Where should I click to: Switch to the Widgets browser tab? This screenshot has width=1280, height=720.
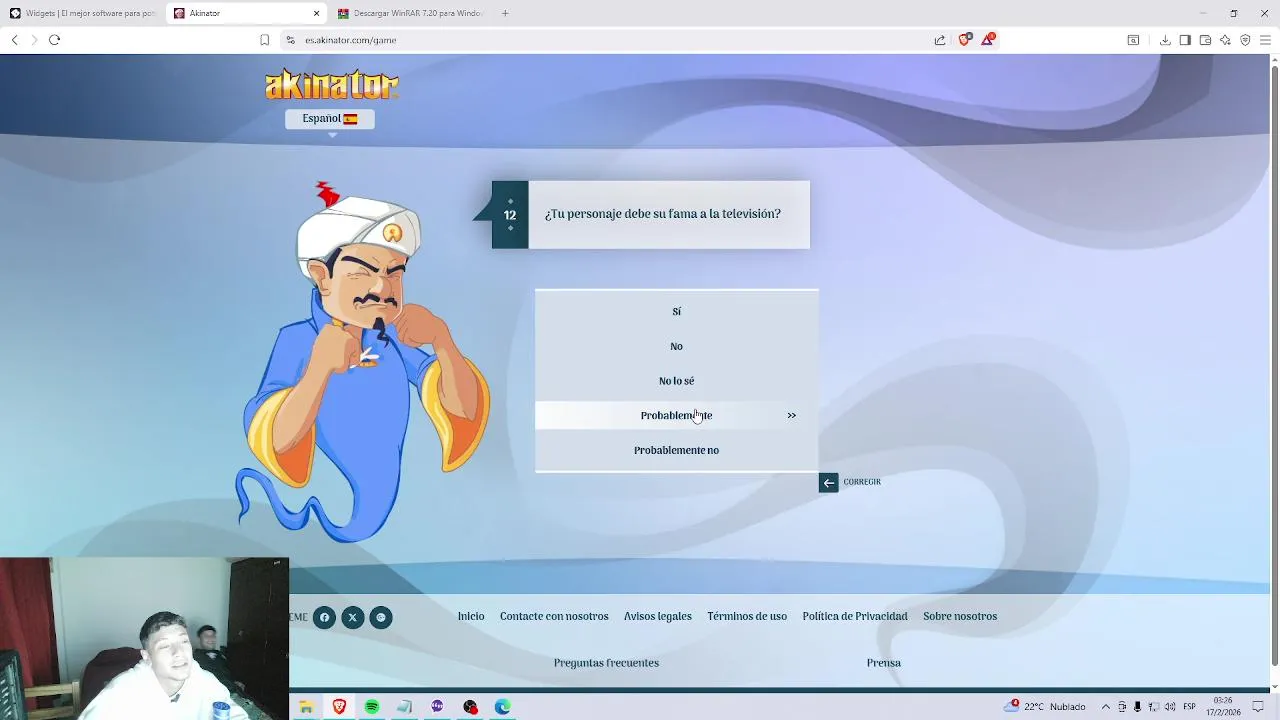pos(82,13)
